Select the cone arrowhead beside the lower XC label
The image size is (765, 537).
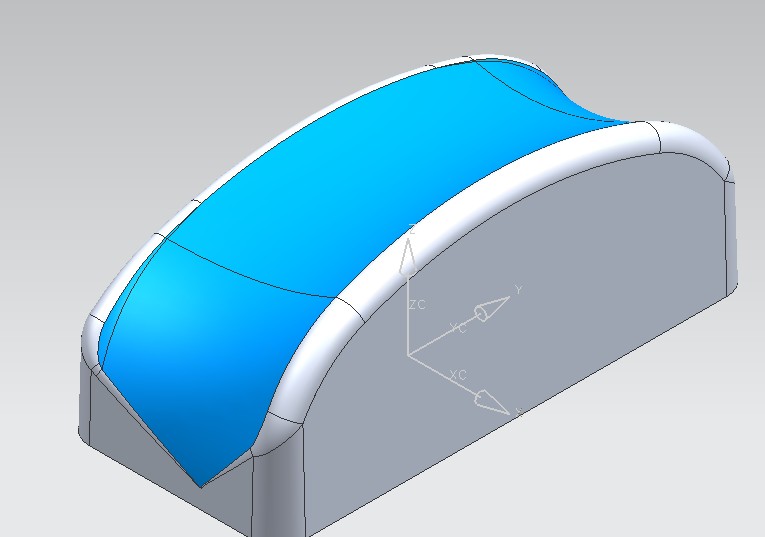coord(492,402)
